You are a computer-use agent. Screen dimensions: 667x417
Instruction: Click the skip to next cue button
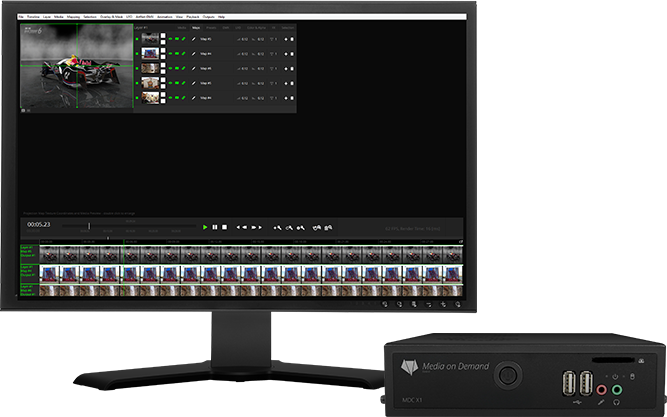(258, 227)
